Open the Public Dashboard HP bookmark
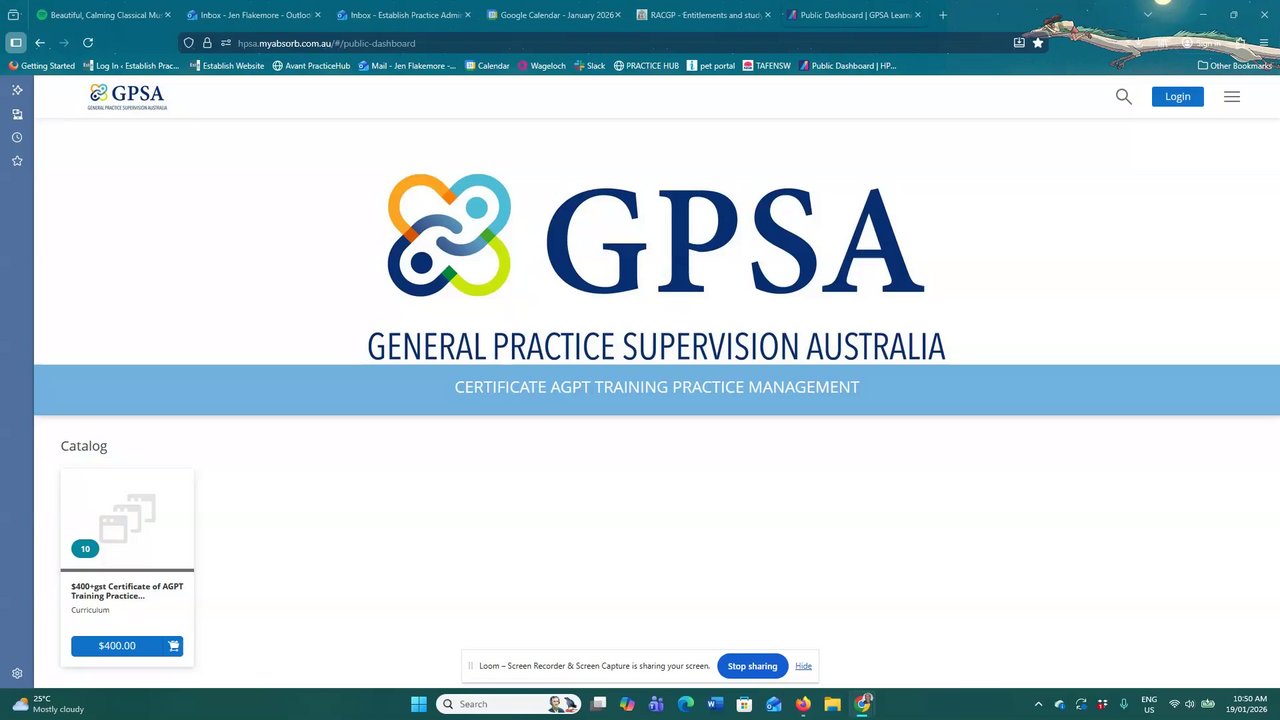This screenshot has width=1280, height=720. pos(848,66)
